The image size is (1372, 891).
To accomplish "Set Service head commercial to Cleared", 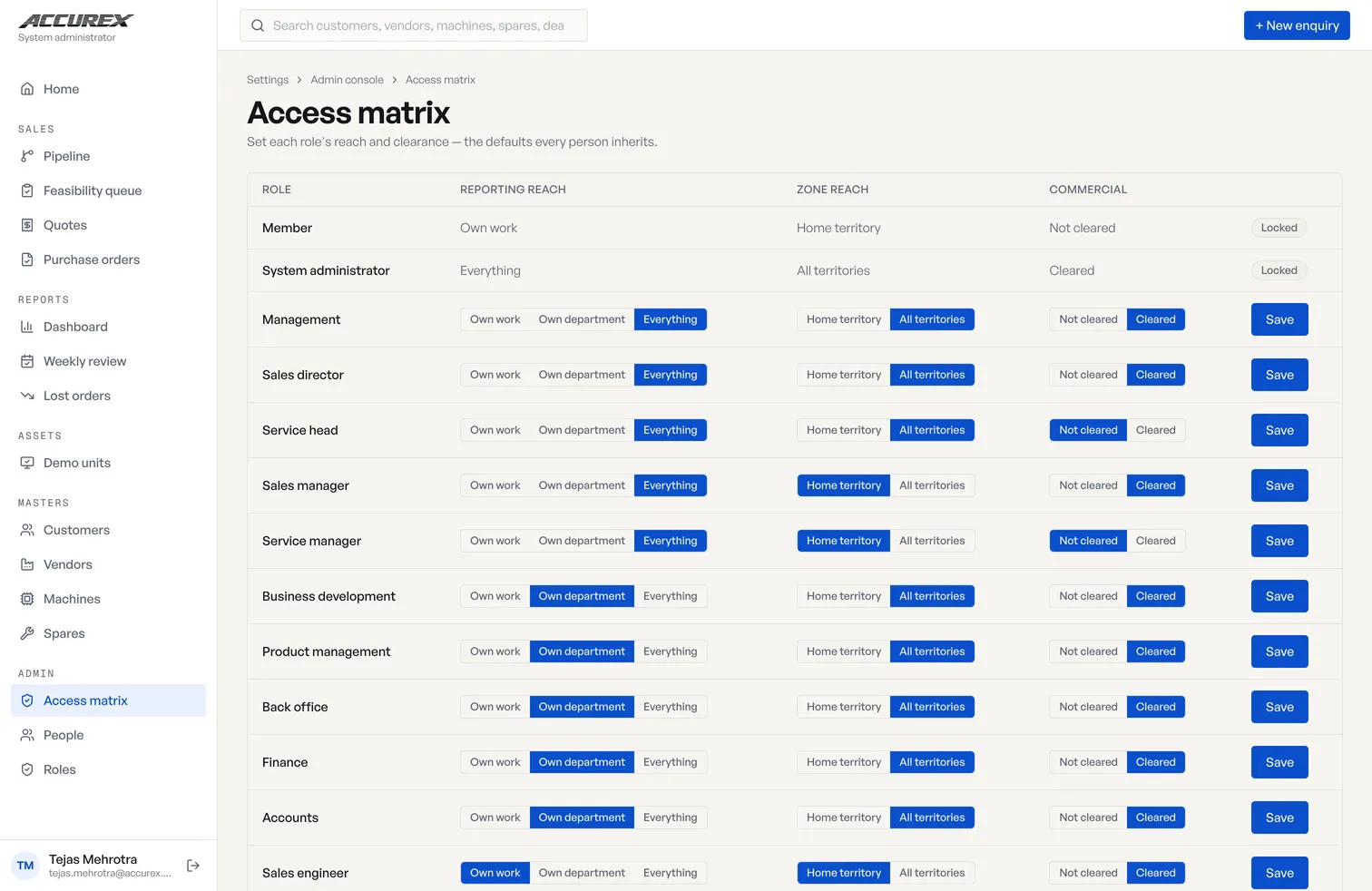I will 1155,430.
